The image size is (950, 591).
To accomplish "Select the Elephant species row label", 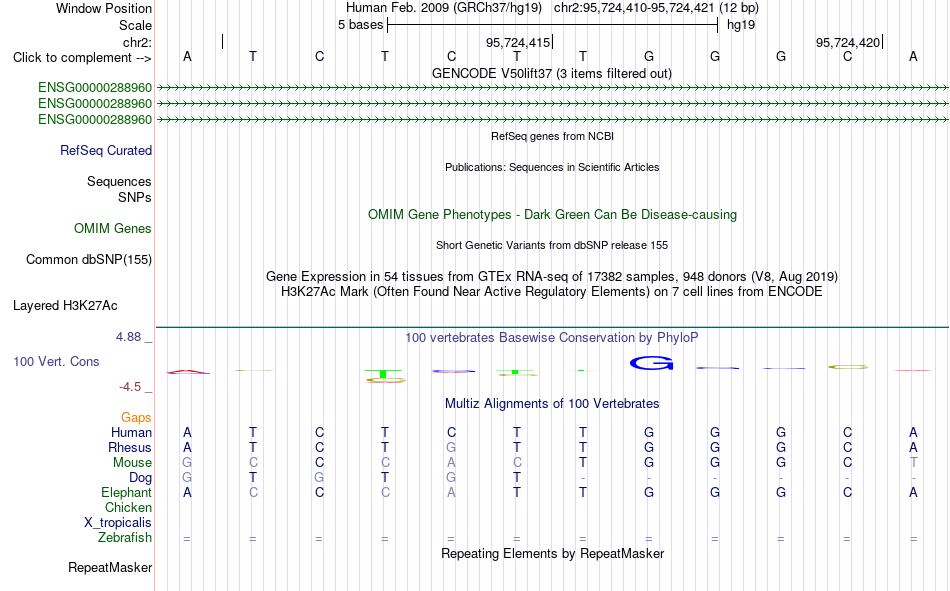I will [x=126, y=492].
